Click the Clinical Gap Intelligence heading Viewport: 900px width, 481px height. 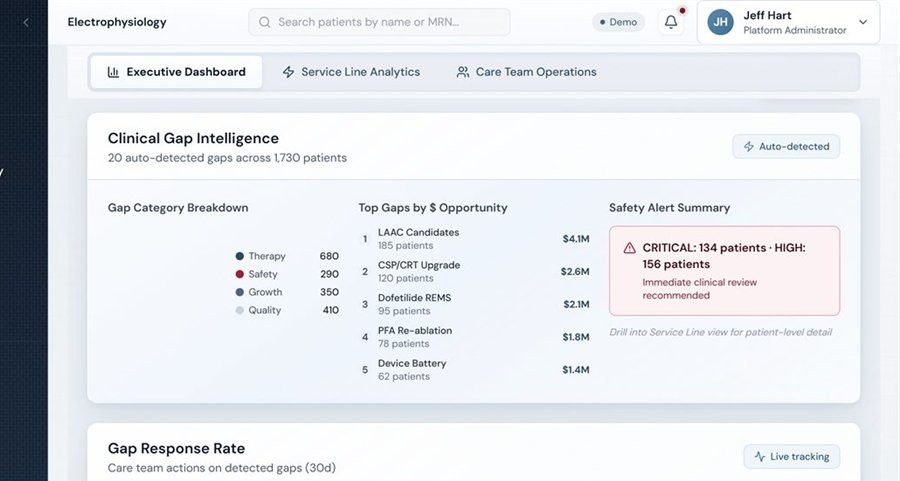click(x=193, y=138)
